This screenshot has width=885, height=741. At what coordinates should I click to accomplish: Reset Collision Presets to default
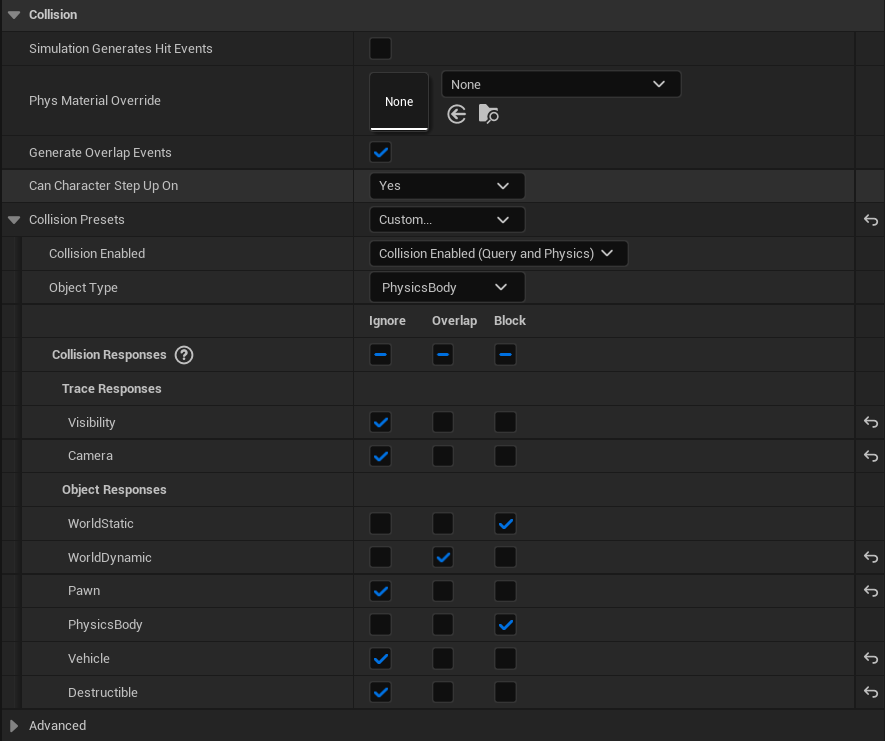870,220
